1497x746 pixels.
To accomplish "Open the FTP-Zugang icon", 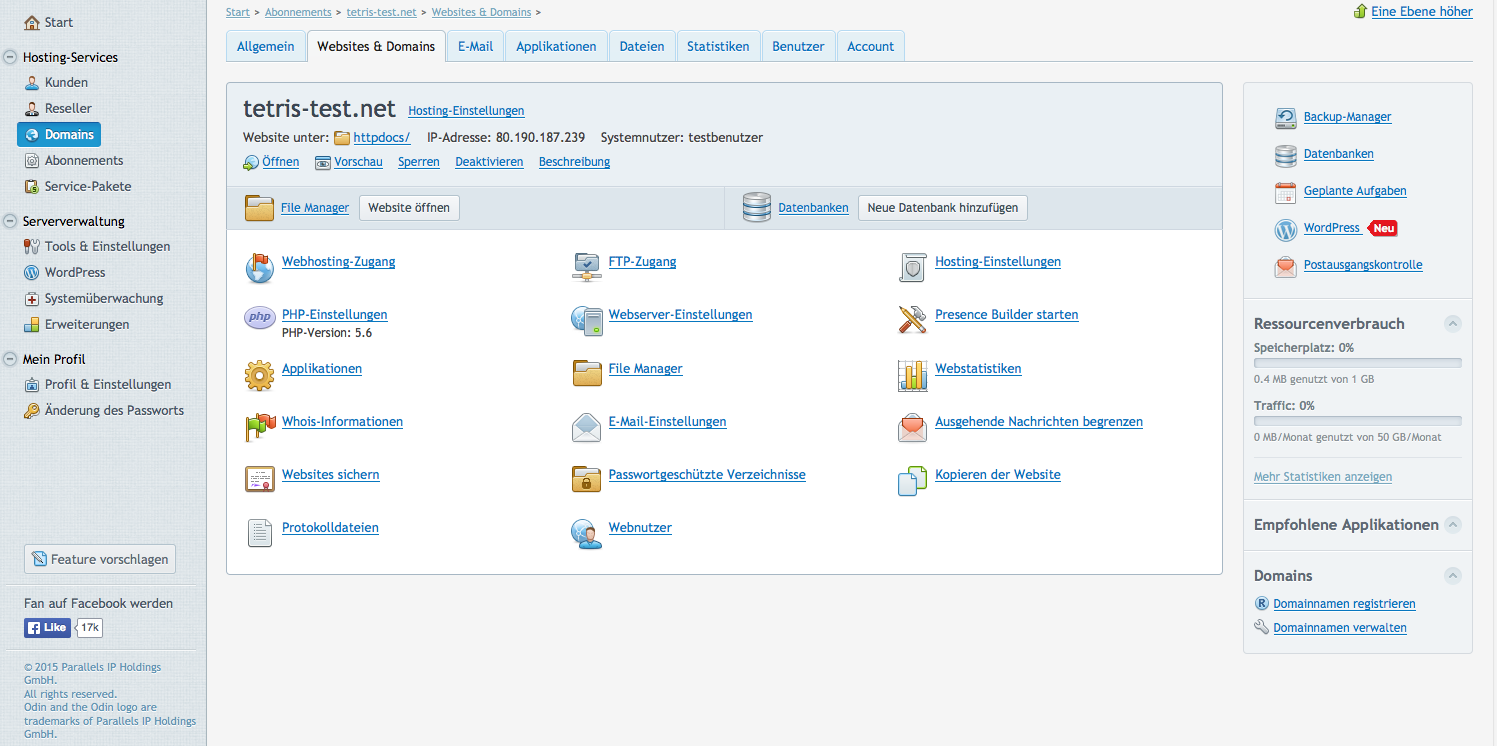I will tap(586, 265).
